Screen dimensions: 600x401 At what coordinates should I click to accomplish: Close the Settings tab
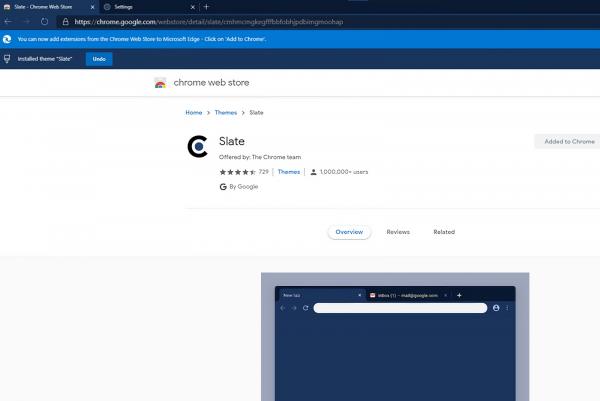pyautogui.click(x=193, y=6)
